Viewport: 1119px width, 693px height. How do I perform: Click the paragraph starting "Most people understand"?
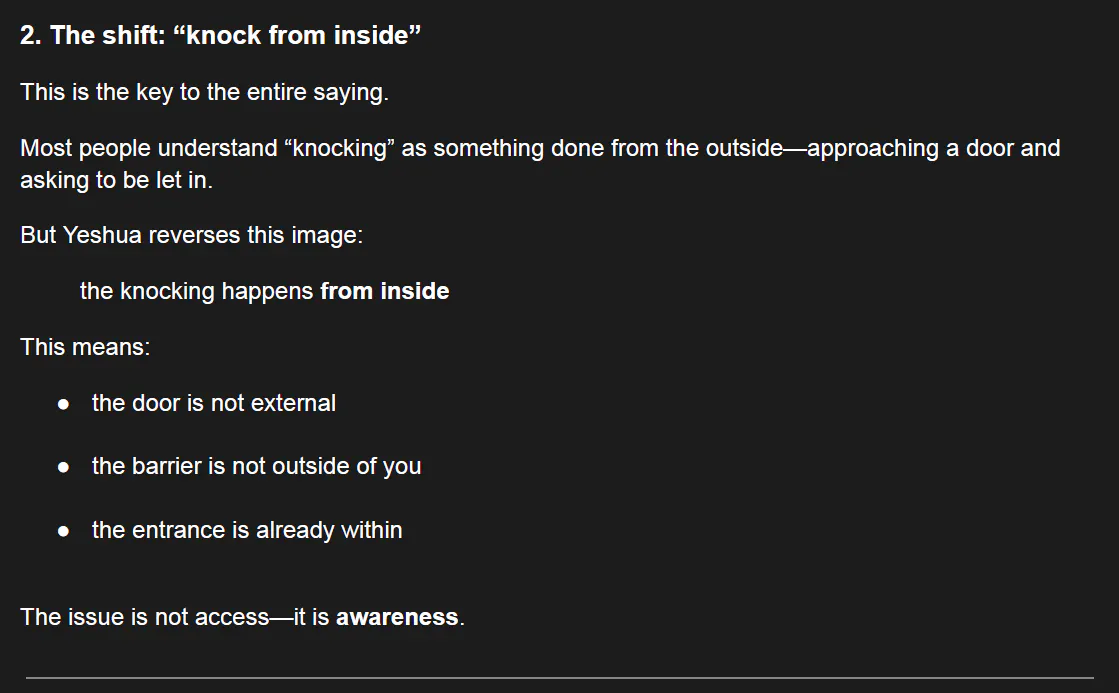pos(540,149)
